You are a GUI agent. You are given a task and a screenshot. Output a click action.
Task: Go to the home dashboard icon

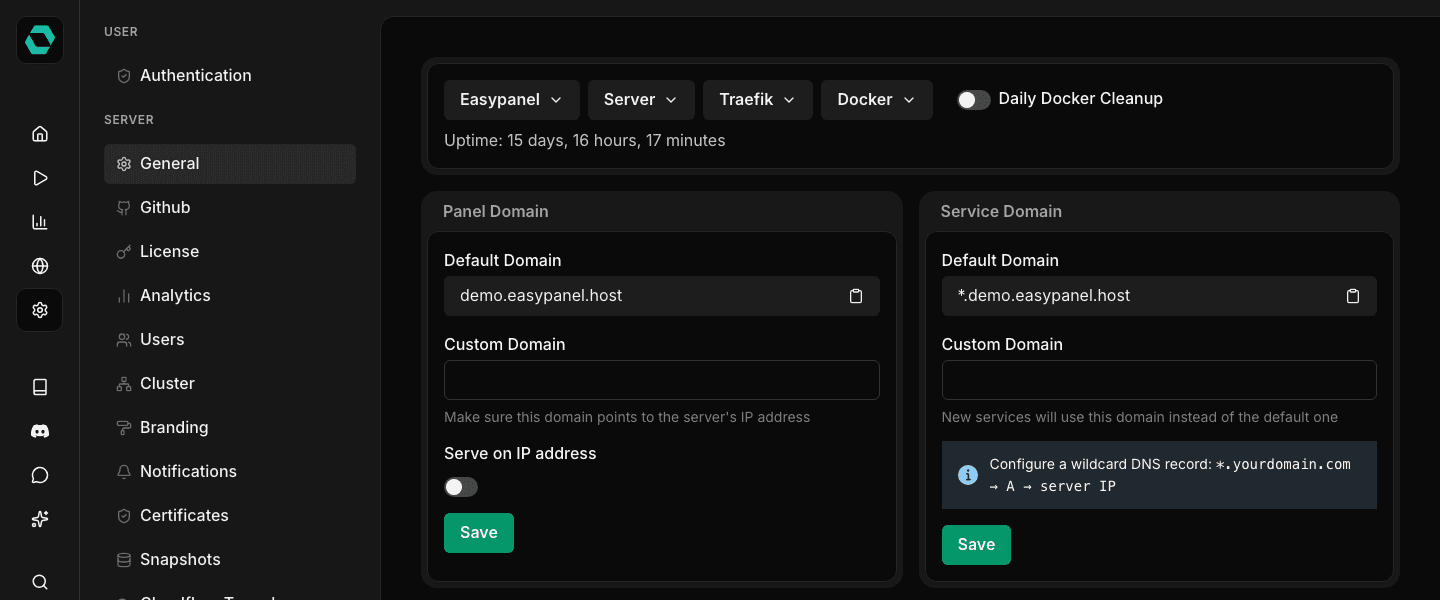(x=40, y=134)
